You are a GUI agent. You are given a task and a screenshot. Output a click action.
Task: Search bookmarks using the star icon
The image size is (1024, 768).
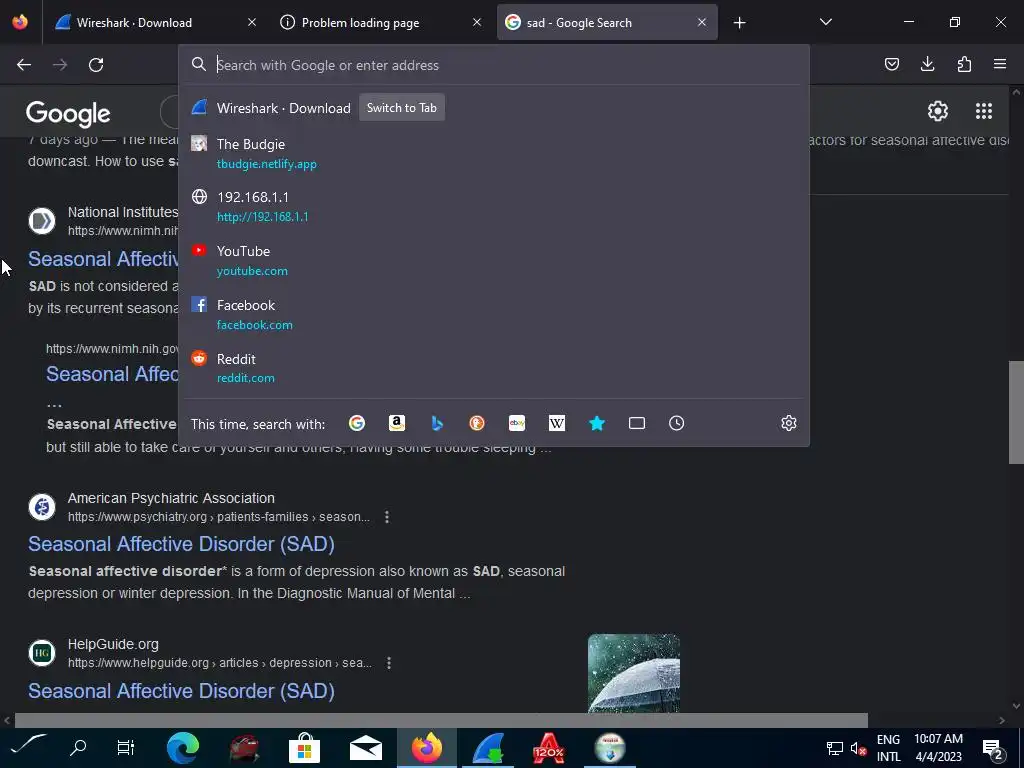(x=597, y=423)
